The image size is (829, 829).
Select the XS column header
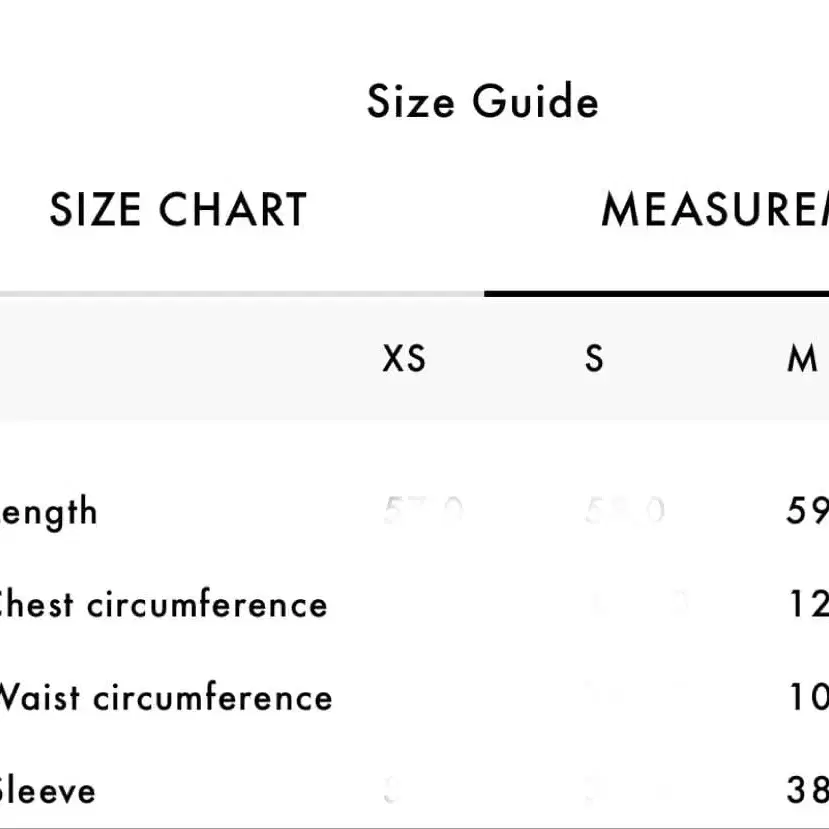tap(404, 358)
